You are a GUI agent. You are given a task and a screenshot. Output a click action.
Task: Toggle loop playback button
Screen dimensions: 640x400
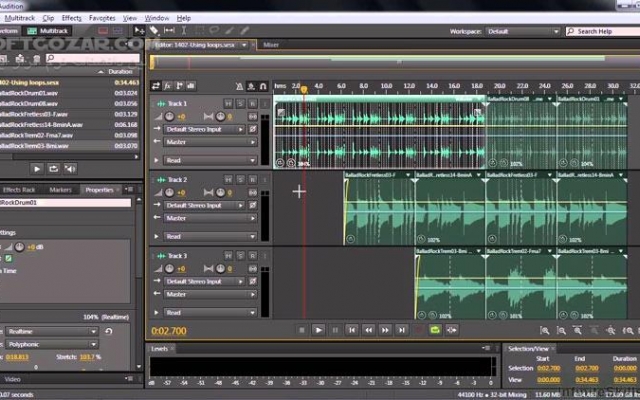click(435, 330)
